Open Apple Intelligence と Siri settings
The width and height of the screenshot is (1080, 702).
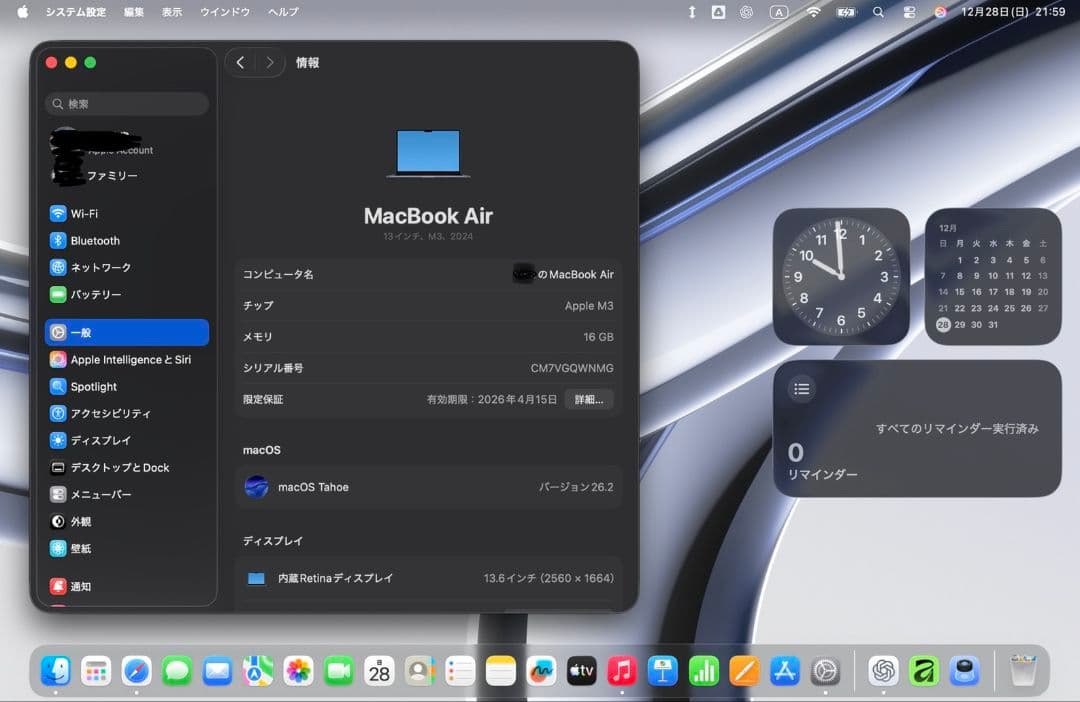[x=126, y=359]
